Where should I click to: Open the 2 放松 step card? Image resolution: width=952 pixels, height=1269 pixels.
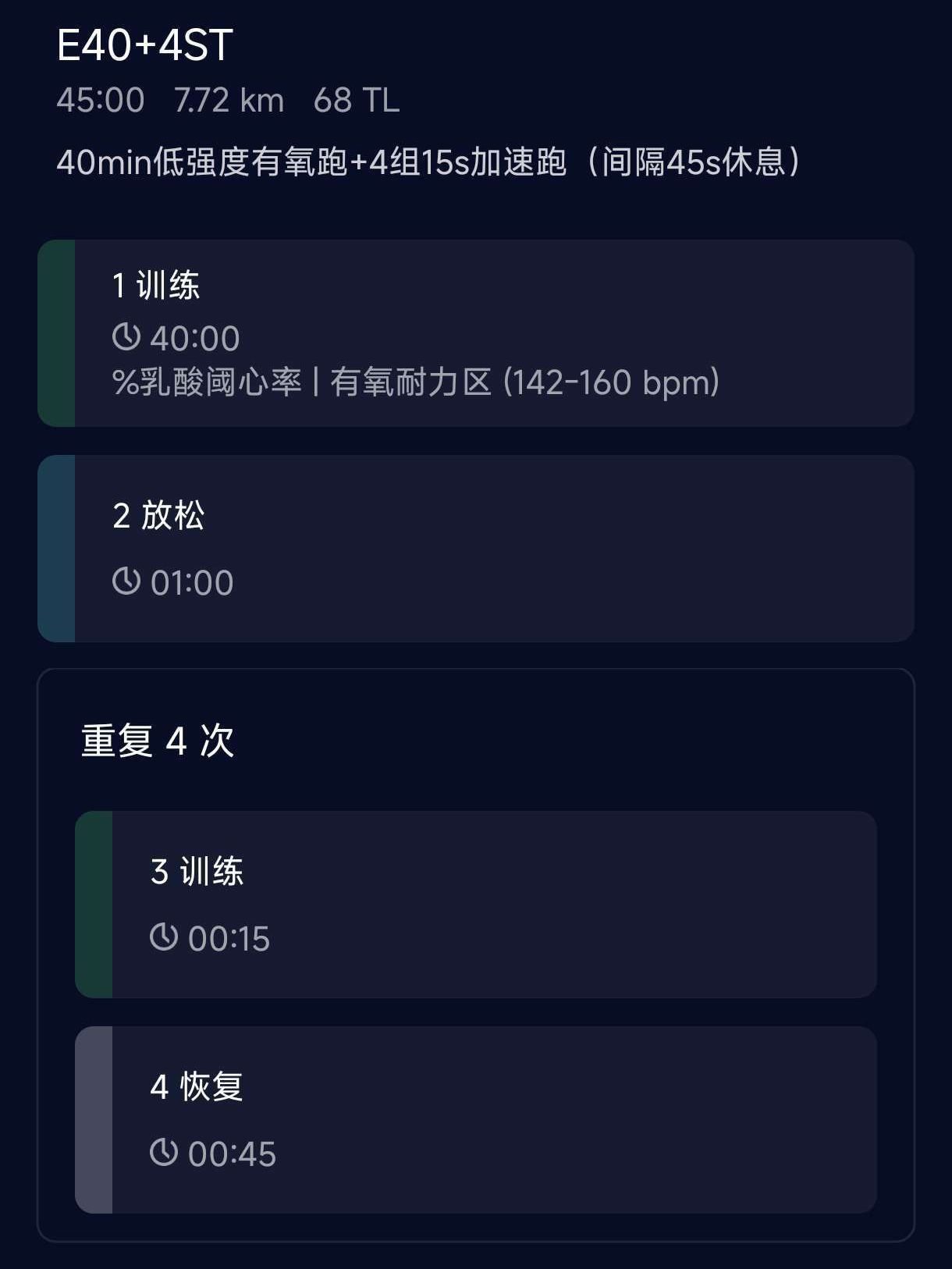point(493,549)
